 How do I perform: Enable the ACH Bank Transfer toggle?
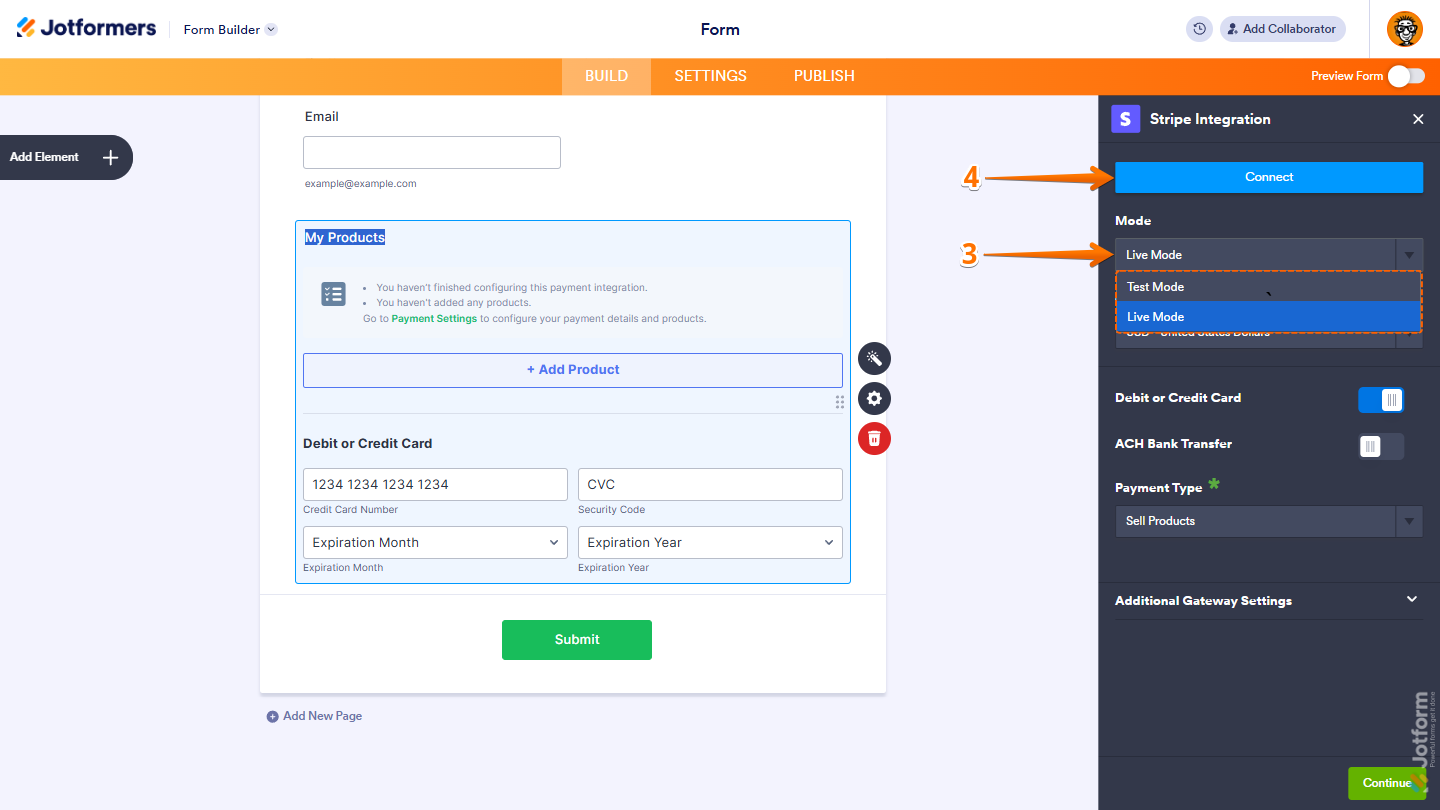coord(1381,446)
